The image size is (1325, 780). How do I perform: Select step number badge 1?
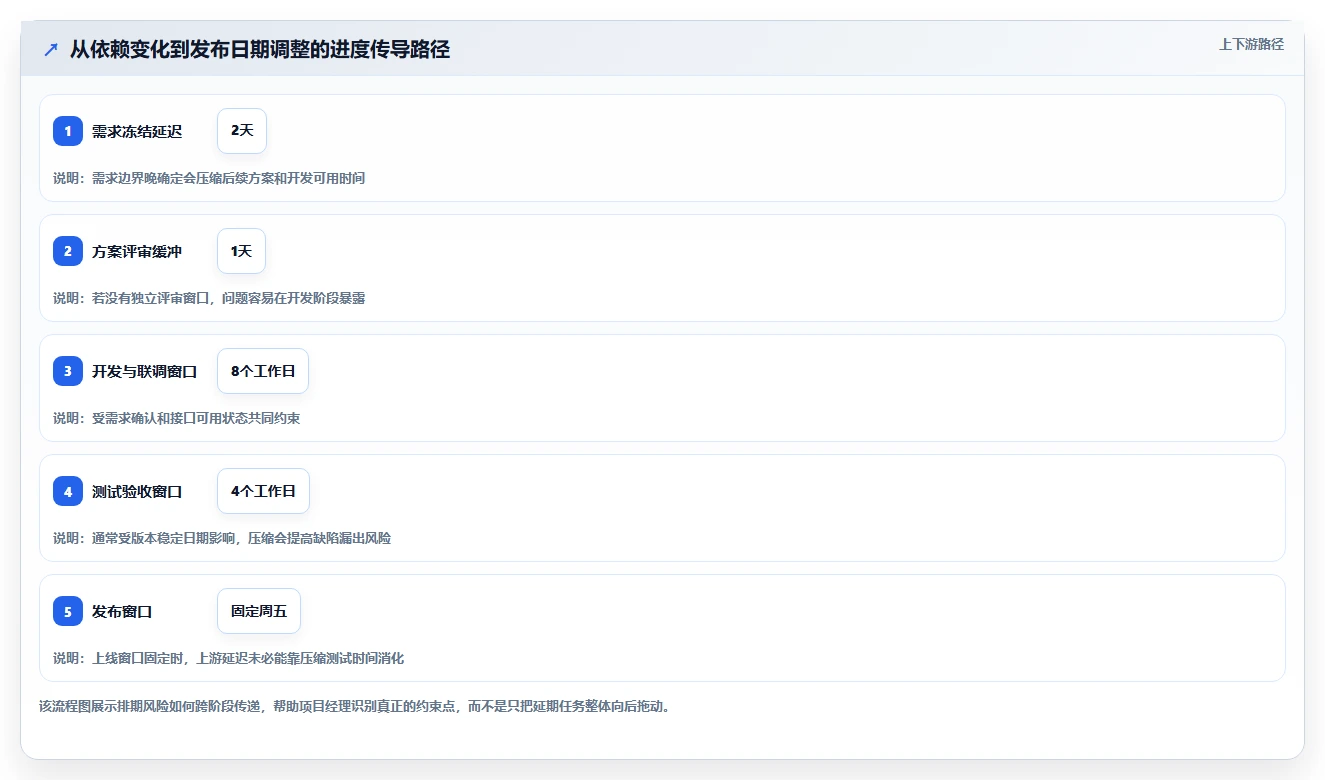click(68, 131)
